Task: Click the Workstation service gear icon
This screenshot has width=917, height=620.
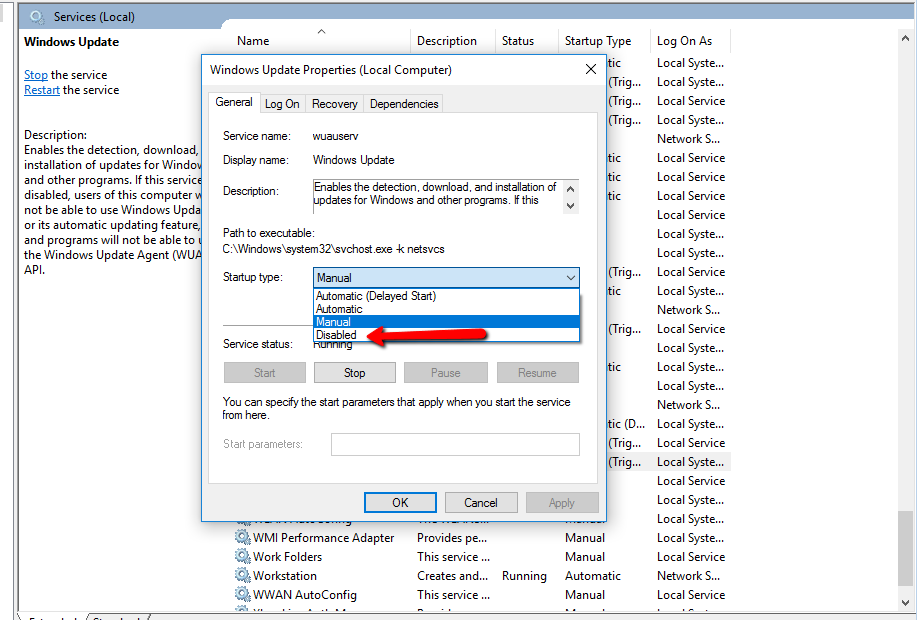Action: (242, 575)
